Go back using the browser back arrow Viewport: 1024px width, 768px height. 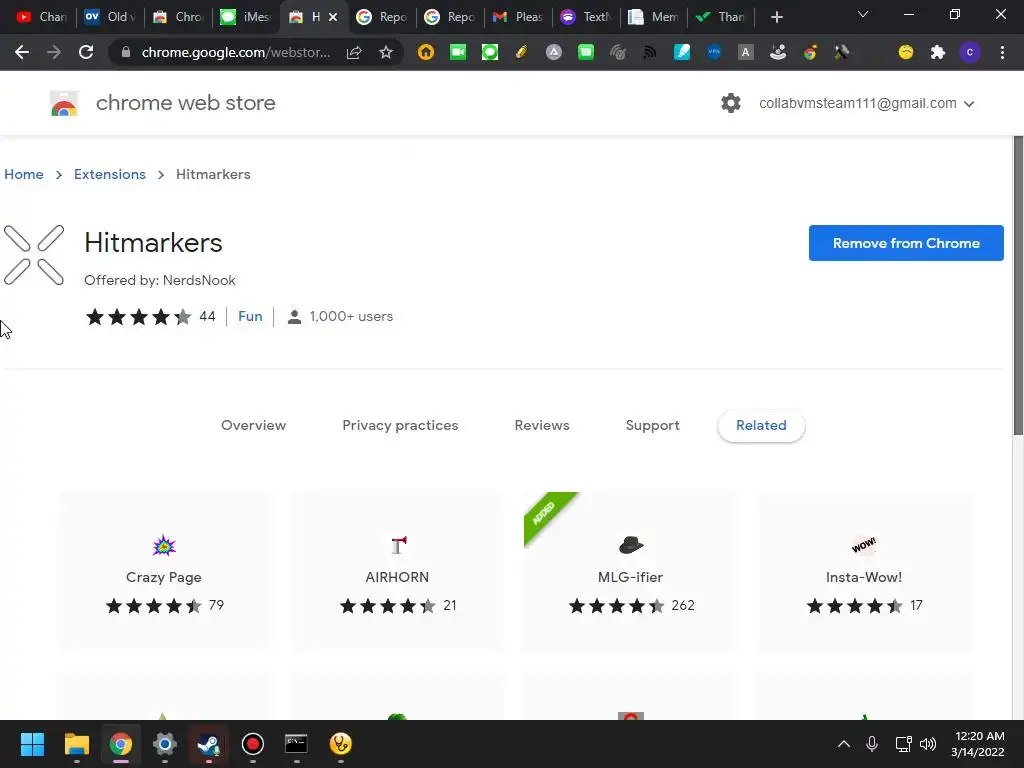point(22,52)
